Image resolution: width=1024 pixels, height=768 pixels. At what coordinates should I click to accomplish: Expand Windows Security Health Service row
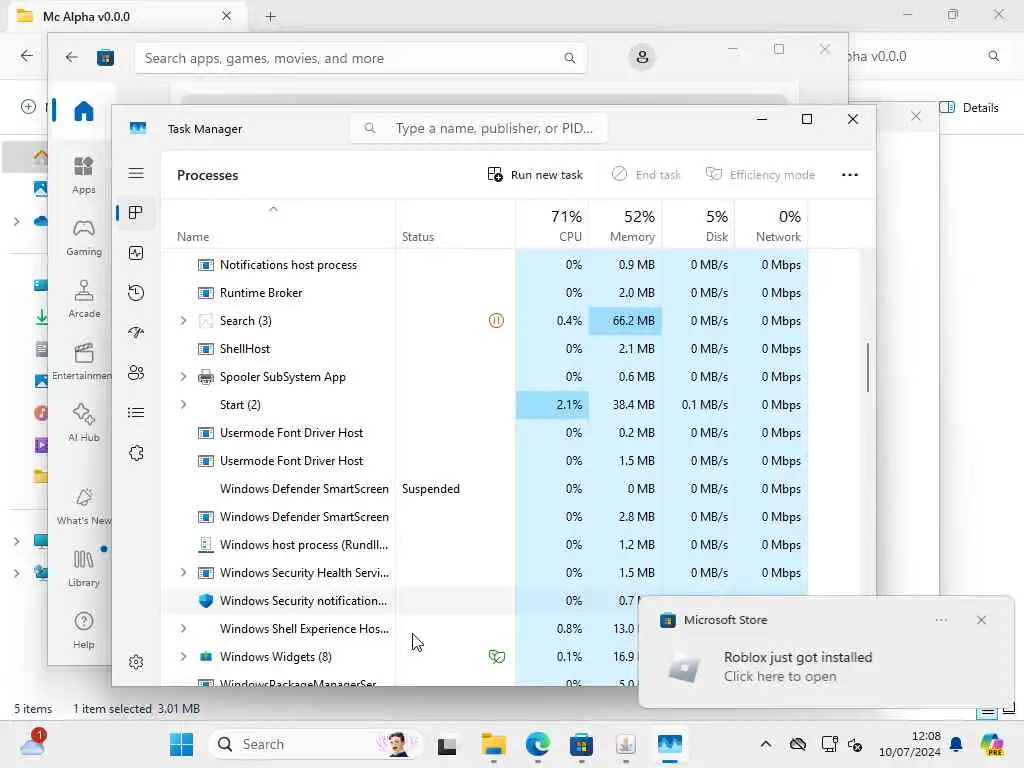click(184, 573)
